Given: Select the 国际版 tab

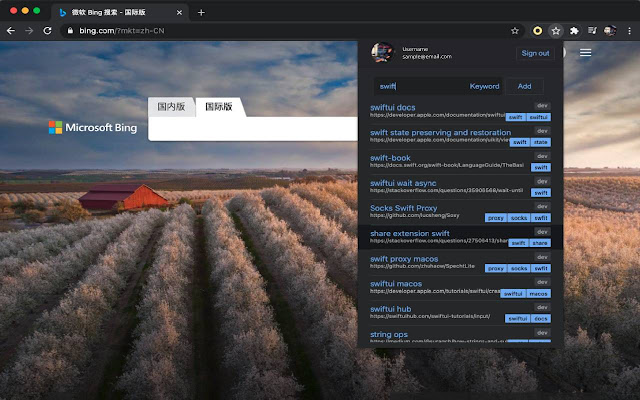Looking at the screenshot, I should [x=219, y=107].
